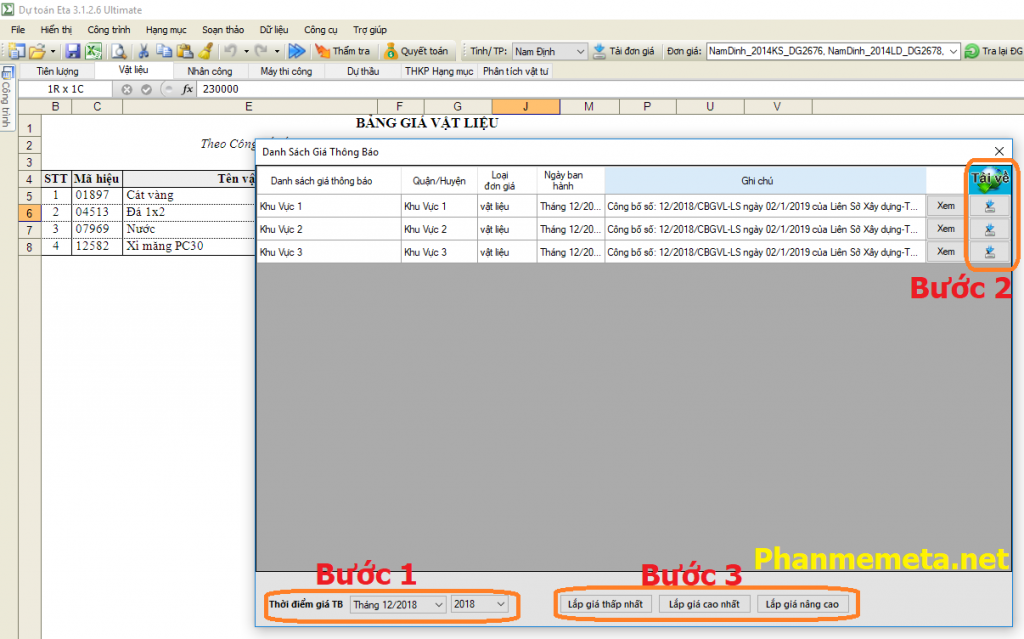Screen dimensions: 1024x639
Task: Open the Công trình menu
Action: (108, 30)
